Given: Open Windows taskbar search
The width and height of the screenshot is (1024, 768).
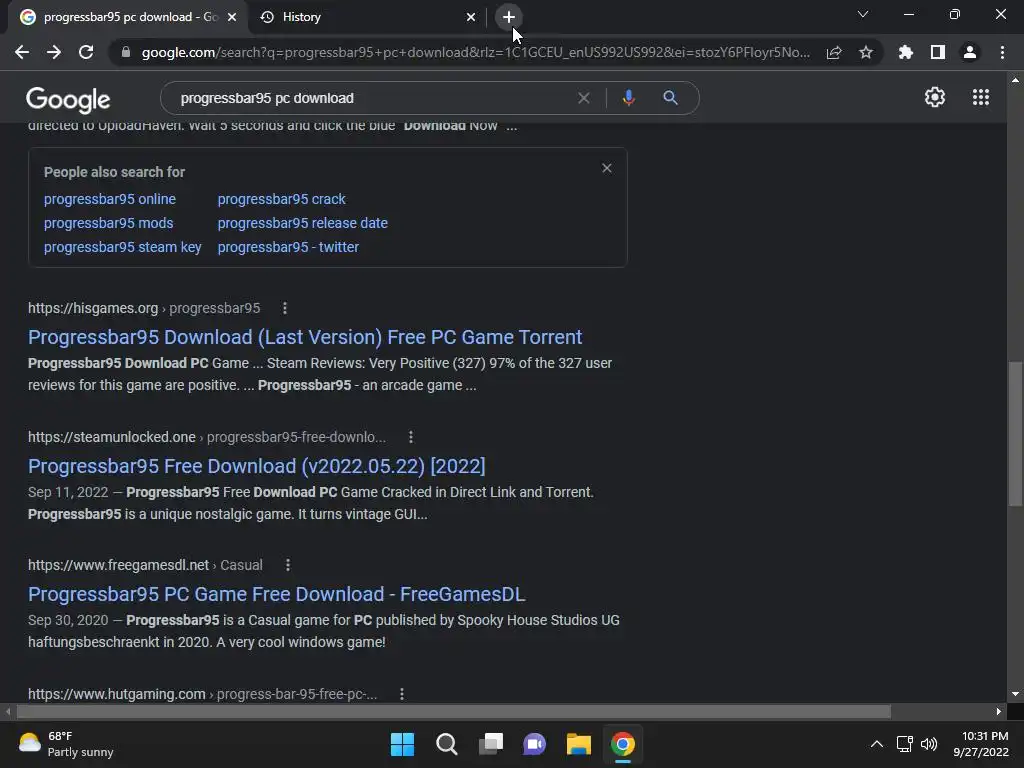Looking at the screenshot, I should coord(447,744).
